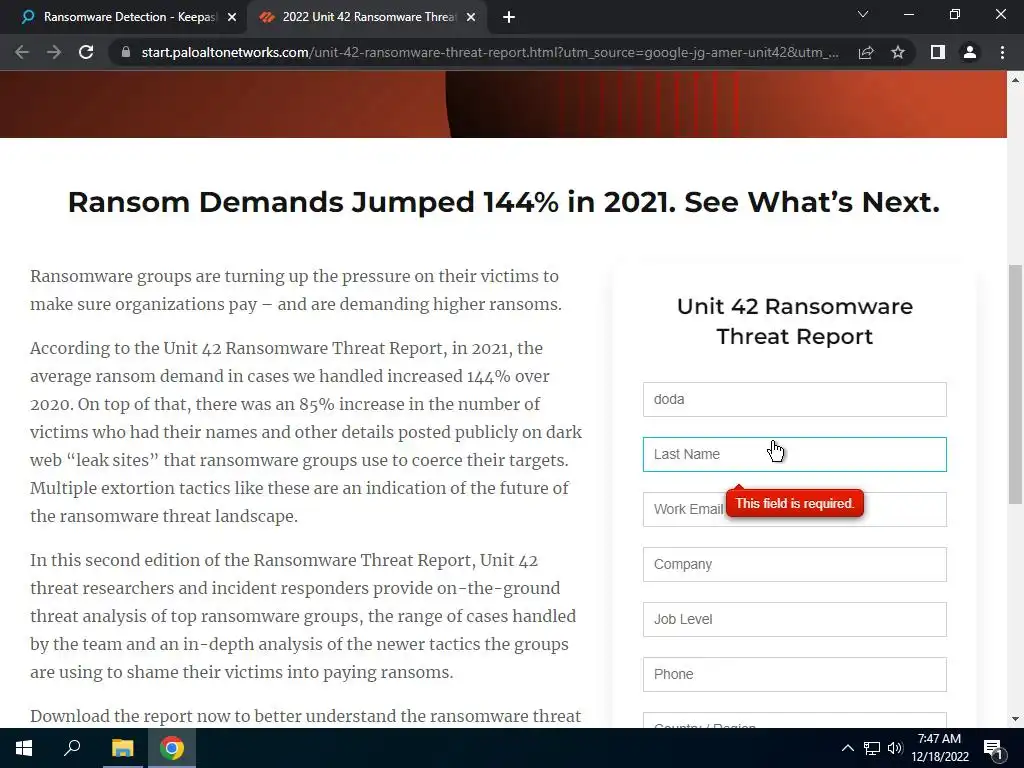Click the address bar URL
Image resolution: width=1024 pixels, height=768 pixels.
click(490, 52)
